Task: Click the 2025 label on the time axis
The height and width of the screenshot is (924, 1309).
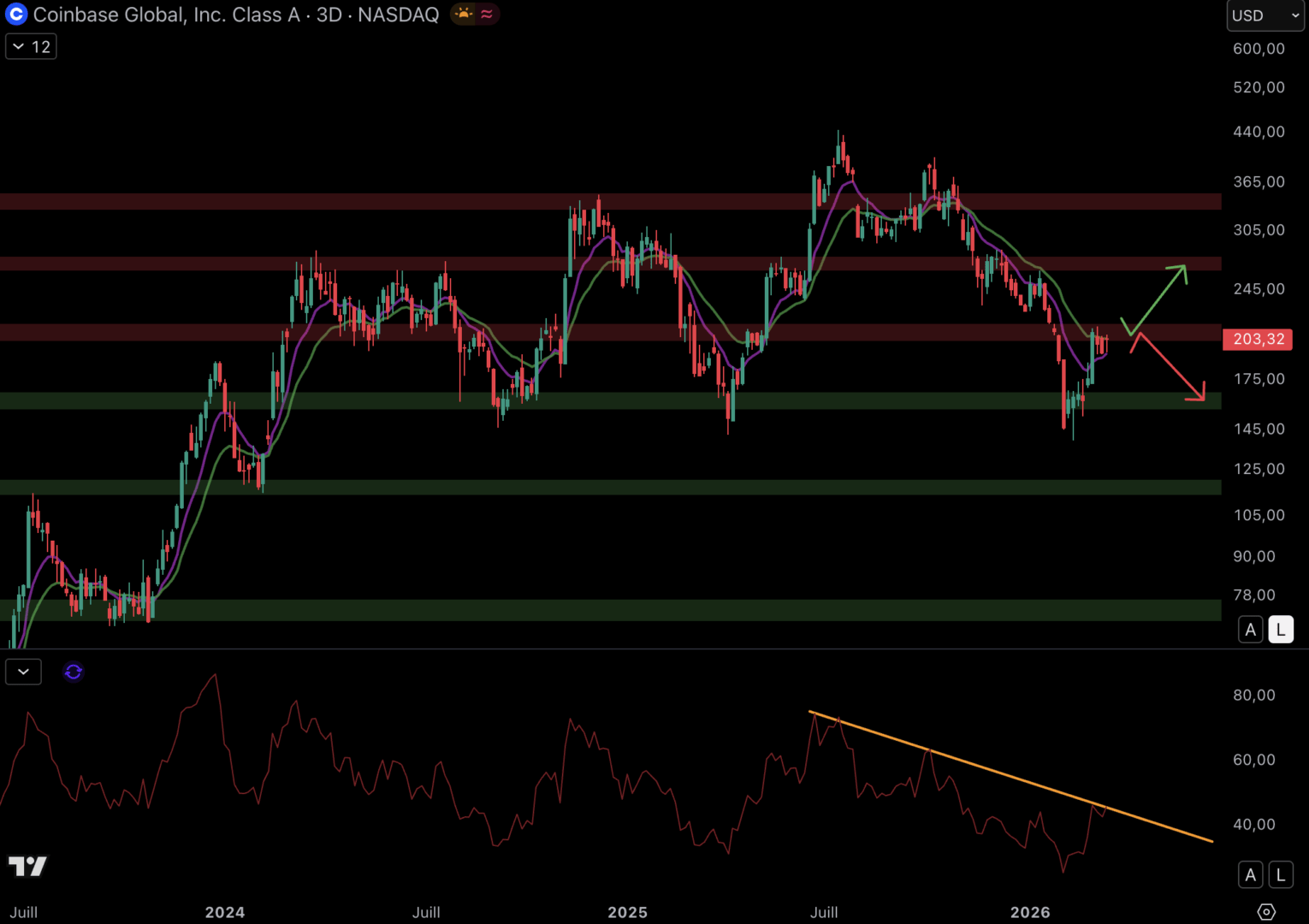Action: coord(627,912)
